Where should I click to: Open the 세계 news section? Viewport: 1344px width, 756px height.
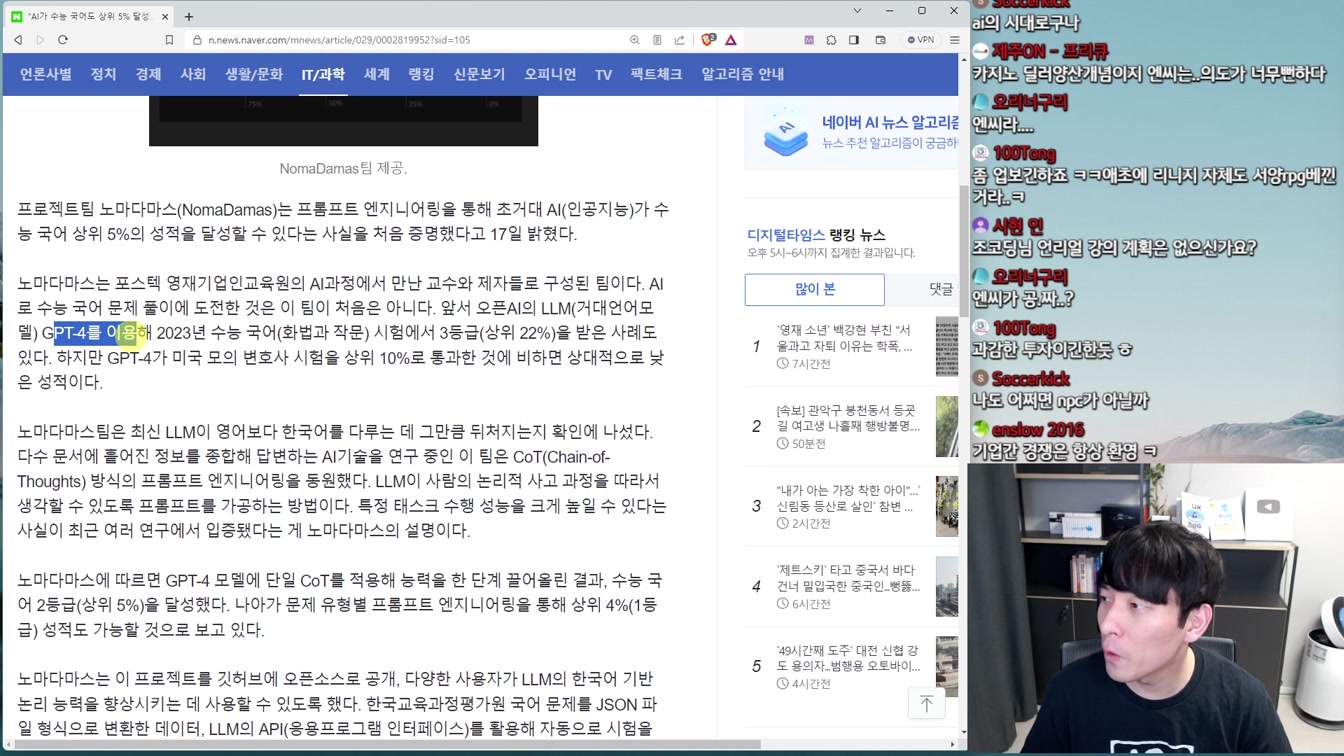tap(377, 74)
